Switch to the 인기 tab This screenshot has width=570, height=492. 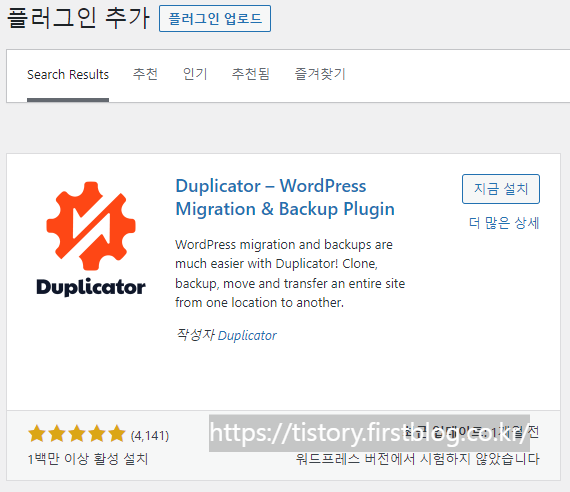(x=195, y=74)
